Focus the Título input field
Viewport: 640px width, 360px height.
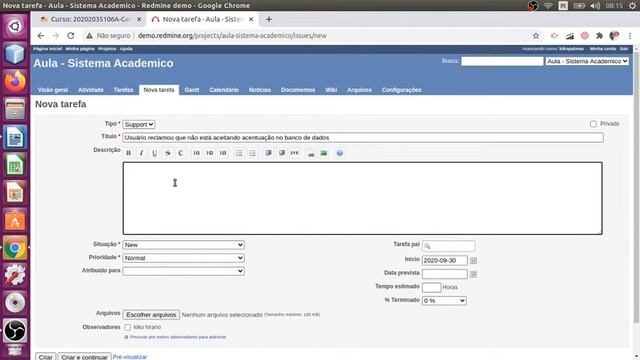[363, 138]
